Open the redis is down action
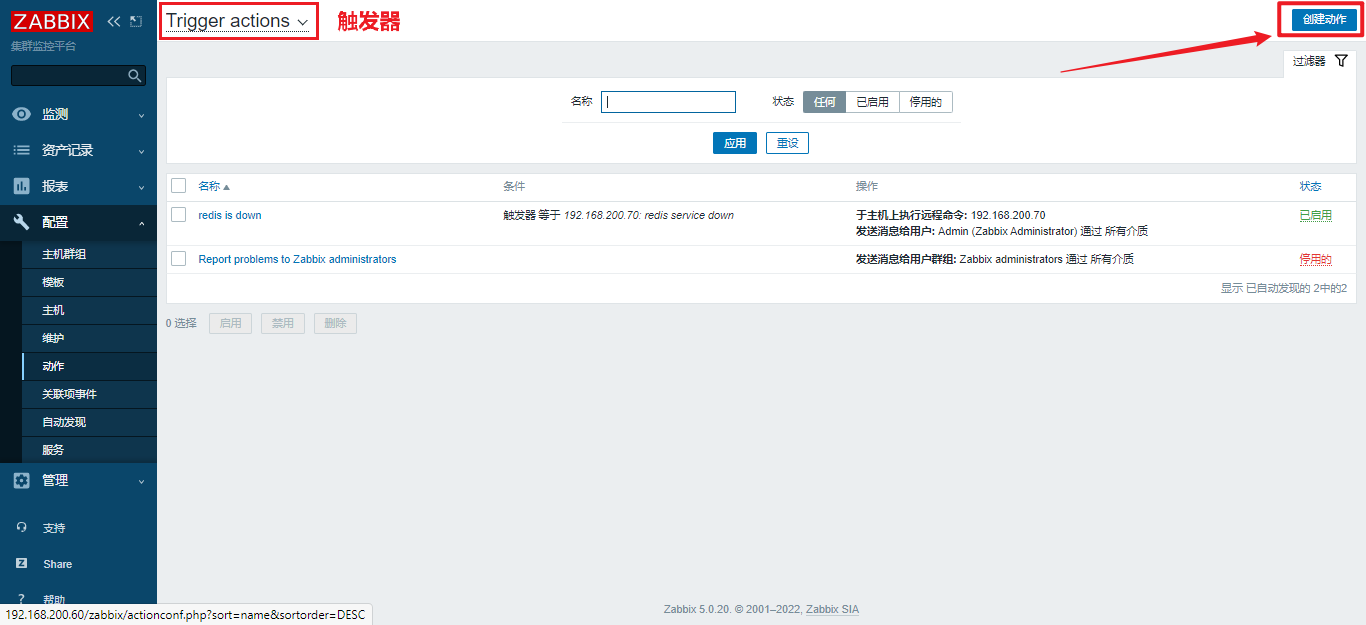1366x625 pixels. coord(230,215)
